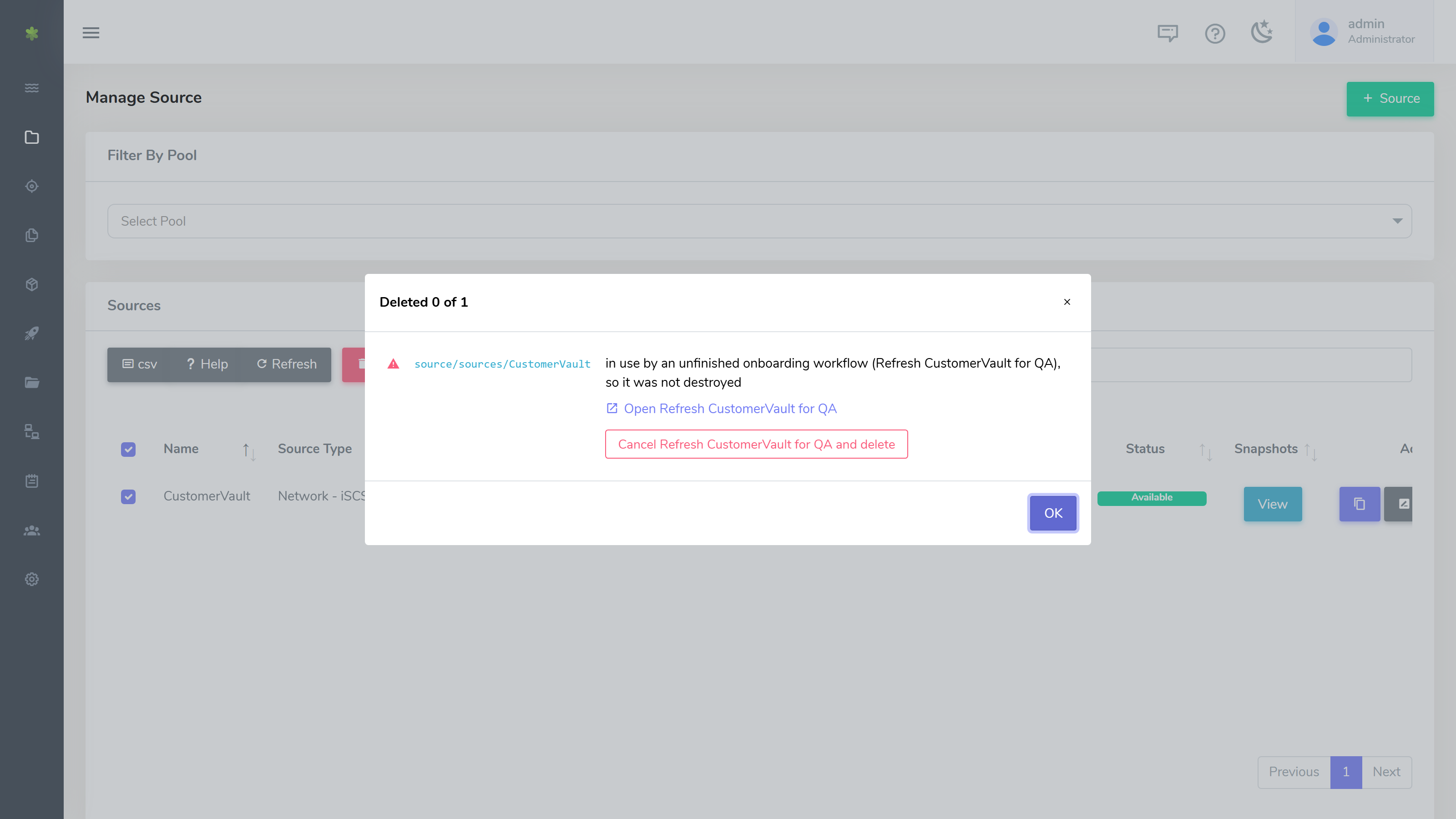Viewport: 1456px width, 819px height.
Task: Uncheck the CustomerVault row checkbox
Action: (x=128, y=497)
